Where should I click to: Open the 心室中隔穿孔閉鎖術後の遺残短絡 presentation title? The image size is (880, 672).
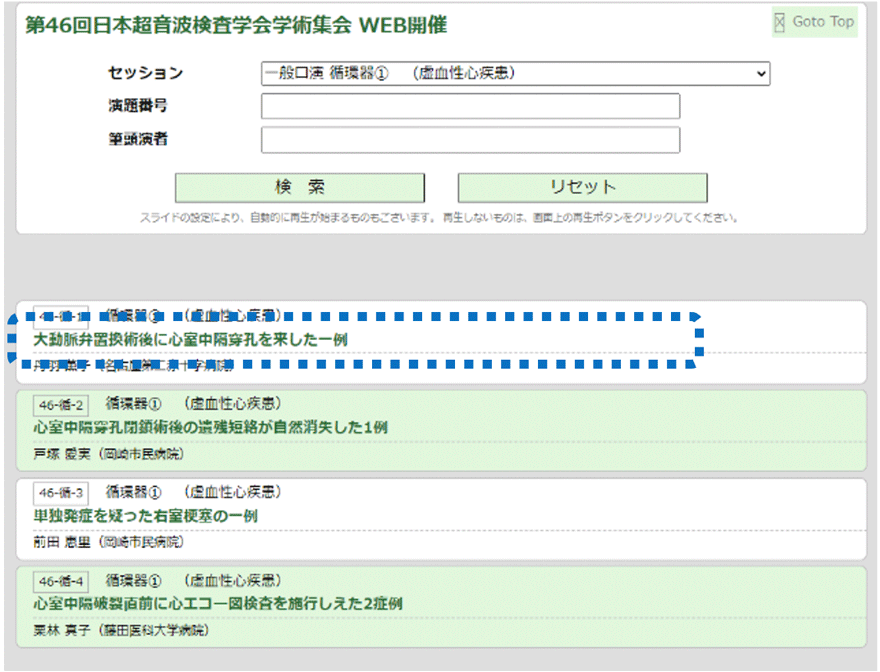(211, 428)
